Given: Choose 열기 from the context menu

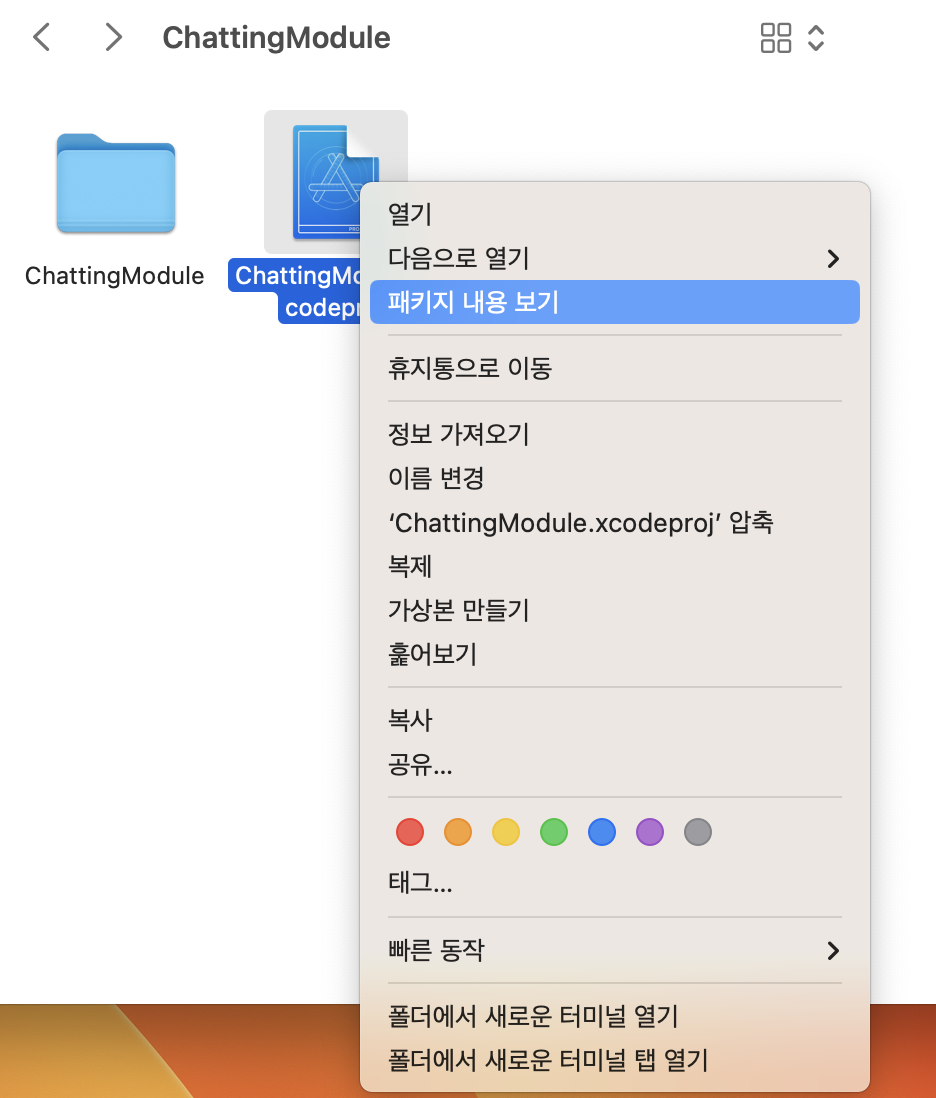Looking at the screenshot, I should pyautogui.click(x=615, y=214).
